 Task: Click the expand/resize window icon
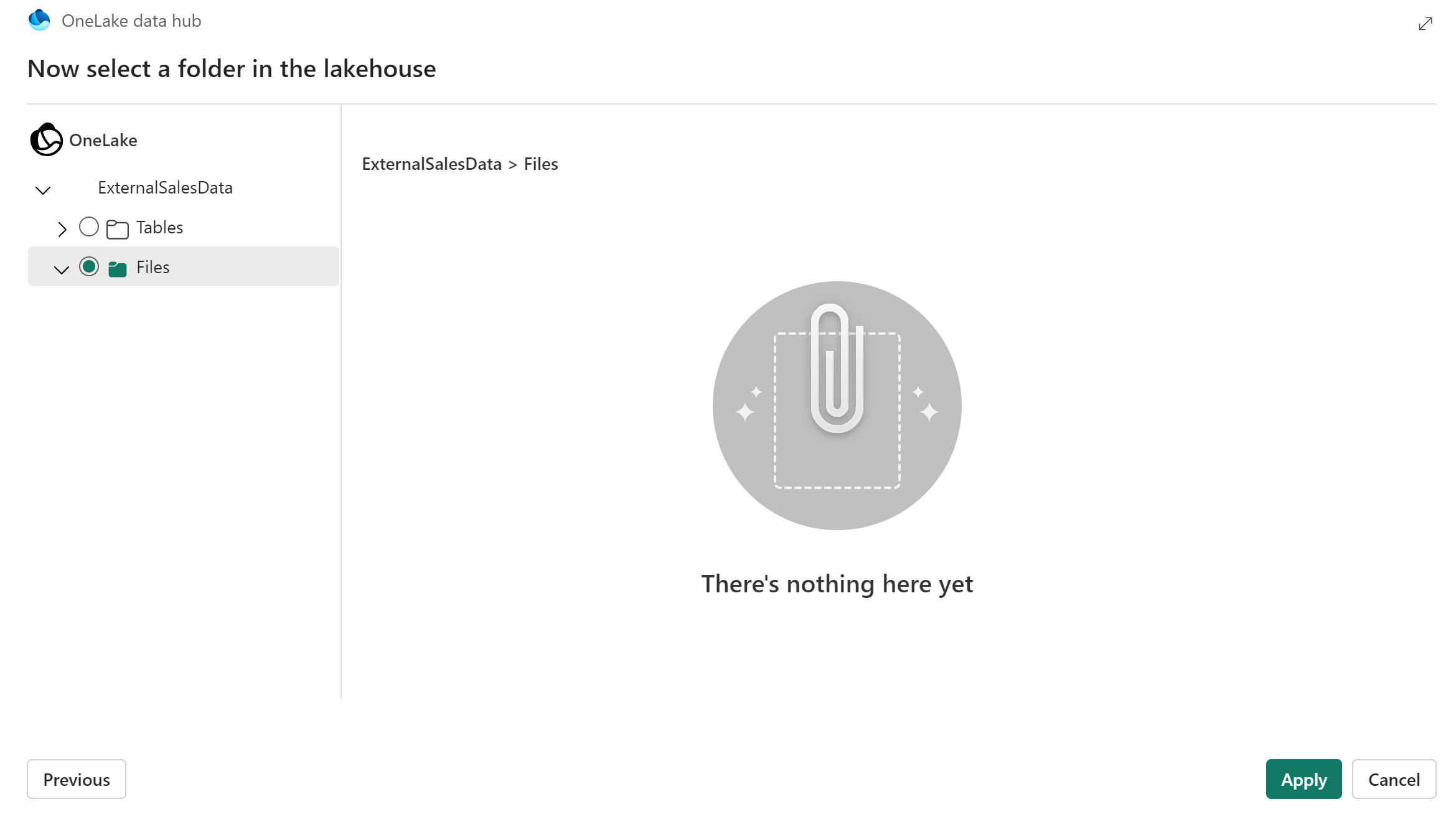point(1425,22)
